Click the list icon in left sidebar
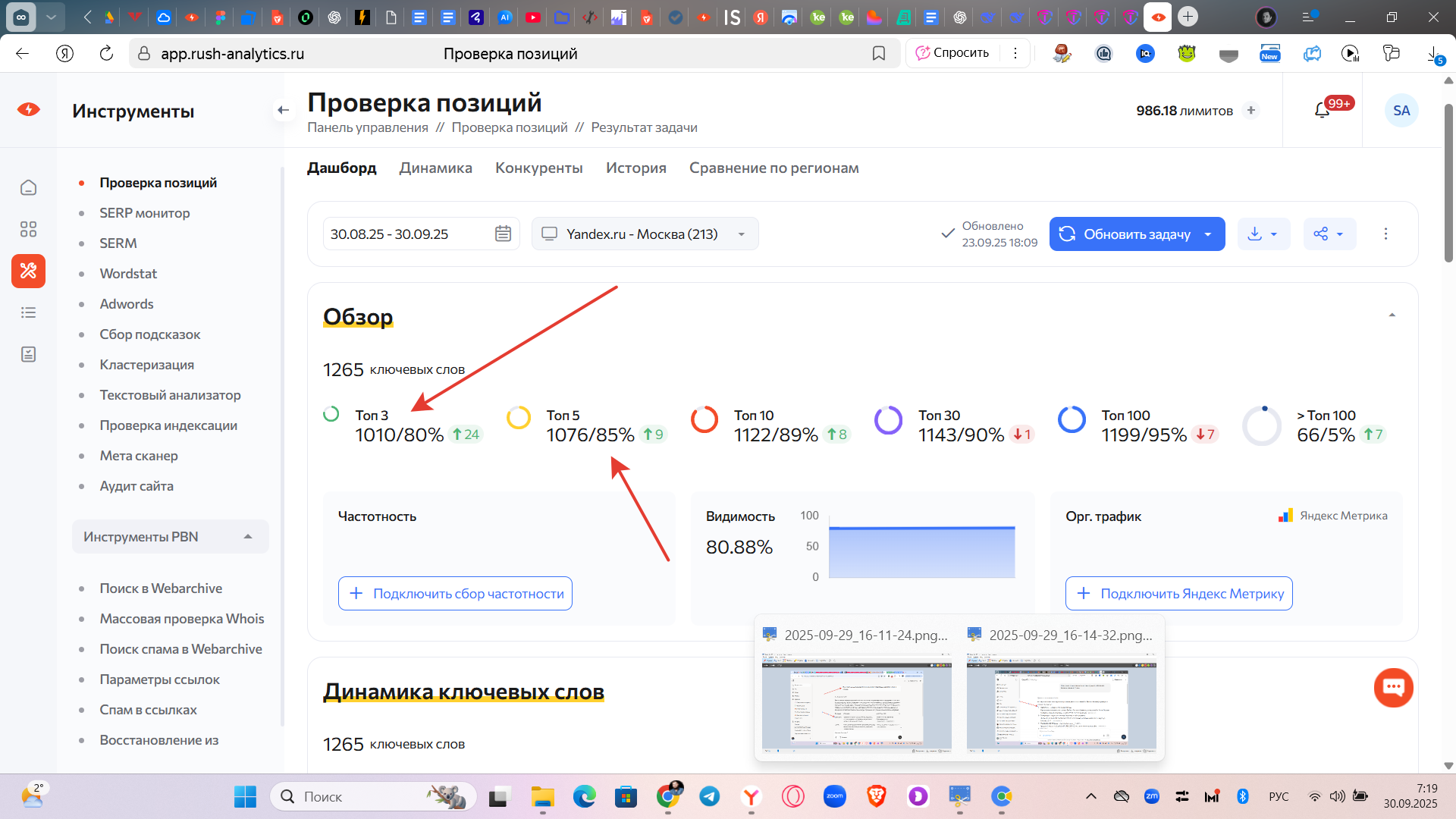The image size is (1456, 819). (x=28, y=312)
